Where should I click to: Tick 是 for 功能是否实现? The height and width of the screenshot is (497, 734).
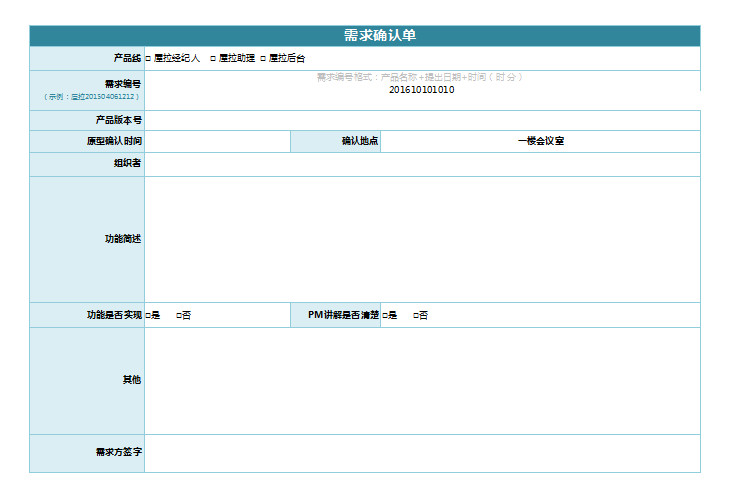[148, 315]
